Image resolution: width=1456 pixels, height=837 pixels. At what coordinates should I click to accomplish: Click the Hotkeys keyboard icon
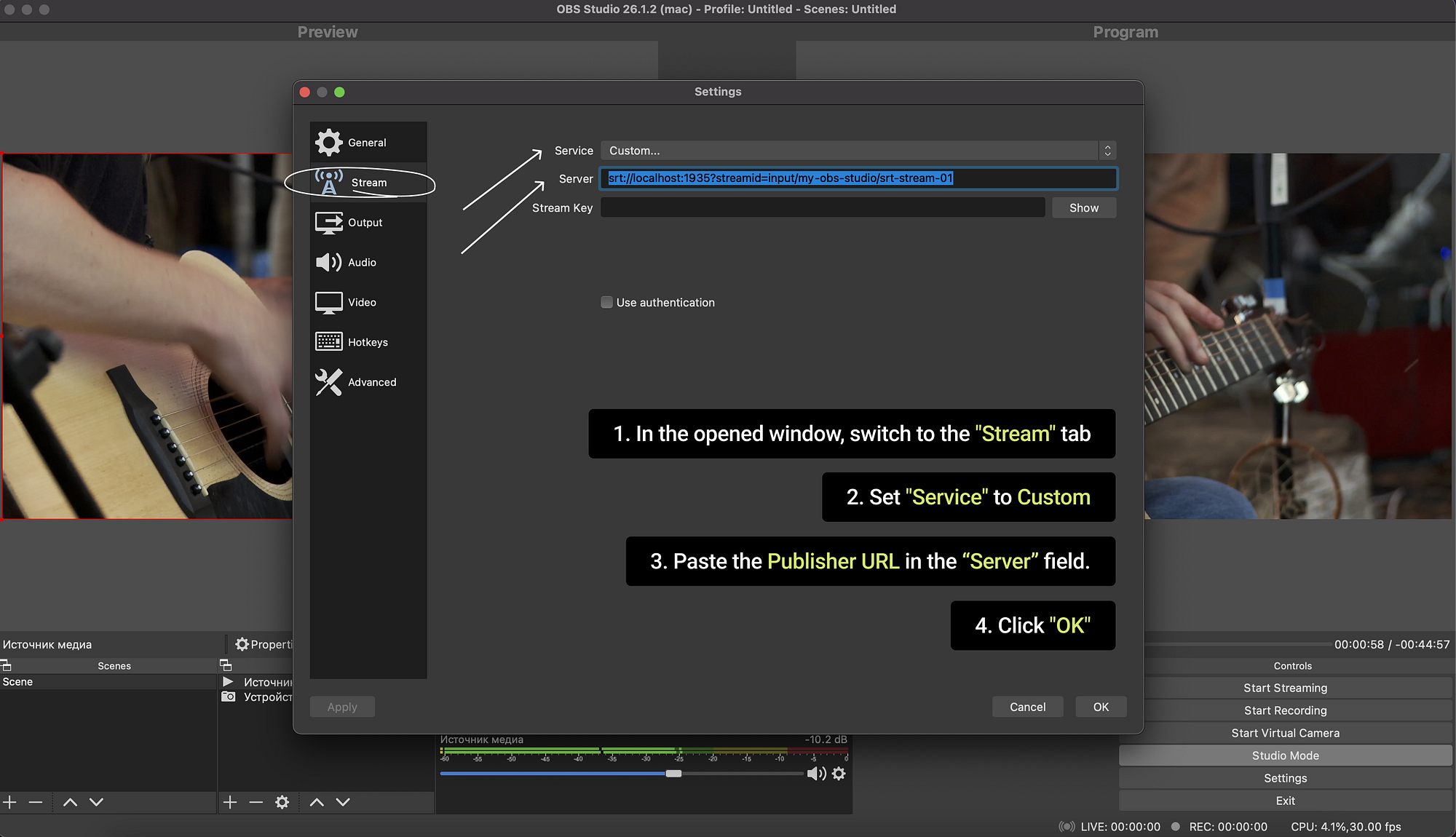[x=329, y=341]
